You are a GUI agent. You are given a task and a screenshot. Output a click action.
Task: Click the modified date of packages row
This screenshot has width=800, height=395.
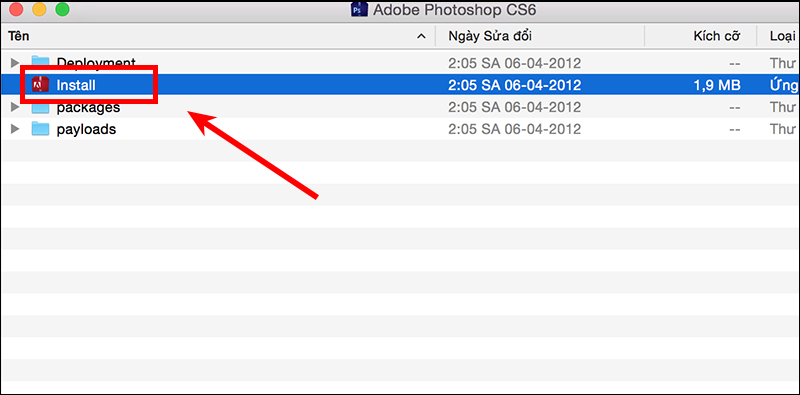coord(514,108)
